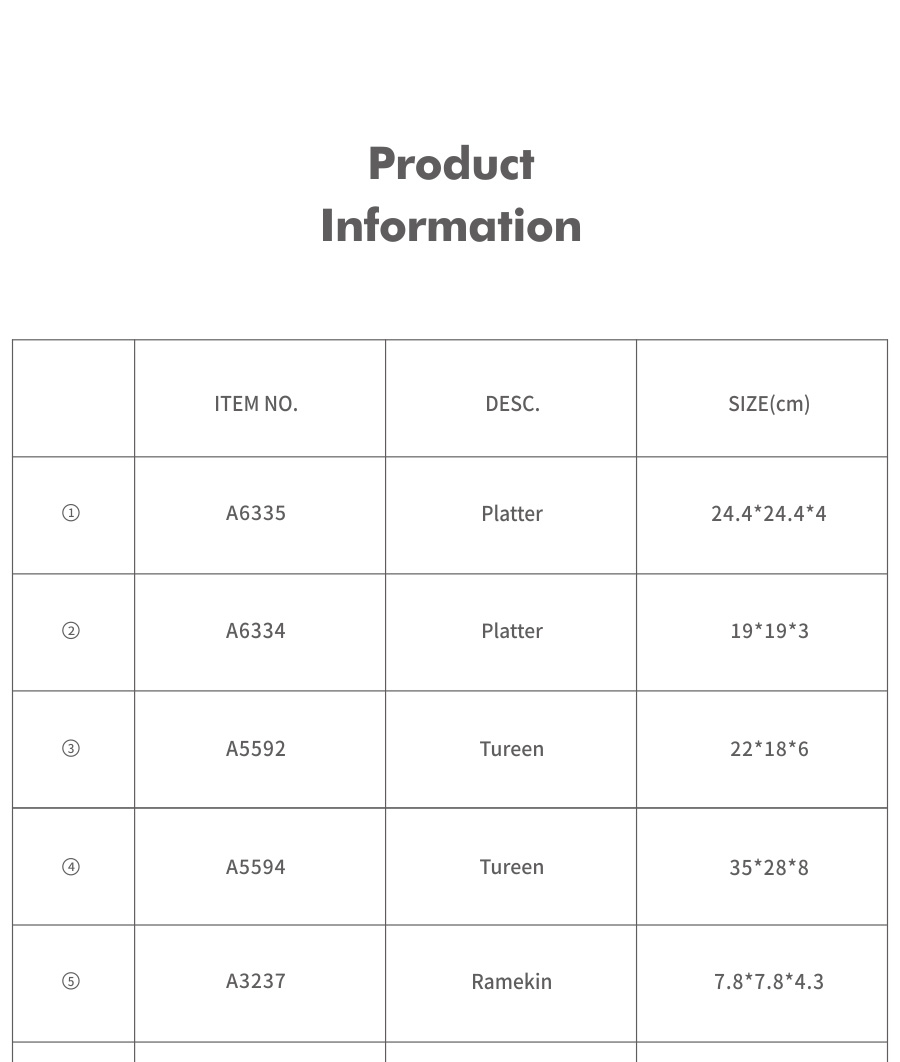Select item number A5594
Image resolution: width=900 pixels, height=1062 pixels.
[x=256, y=867]
